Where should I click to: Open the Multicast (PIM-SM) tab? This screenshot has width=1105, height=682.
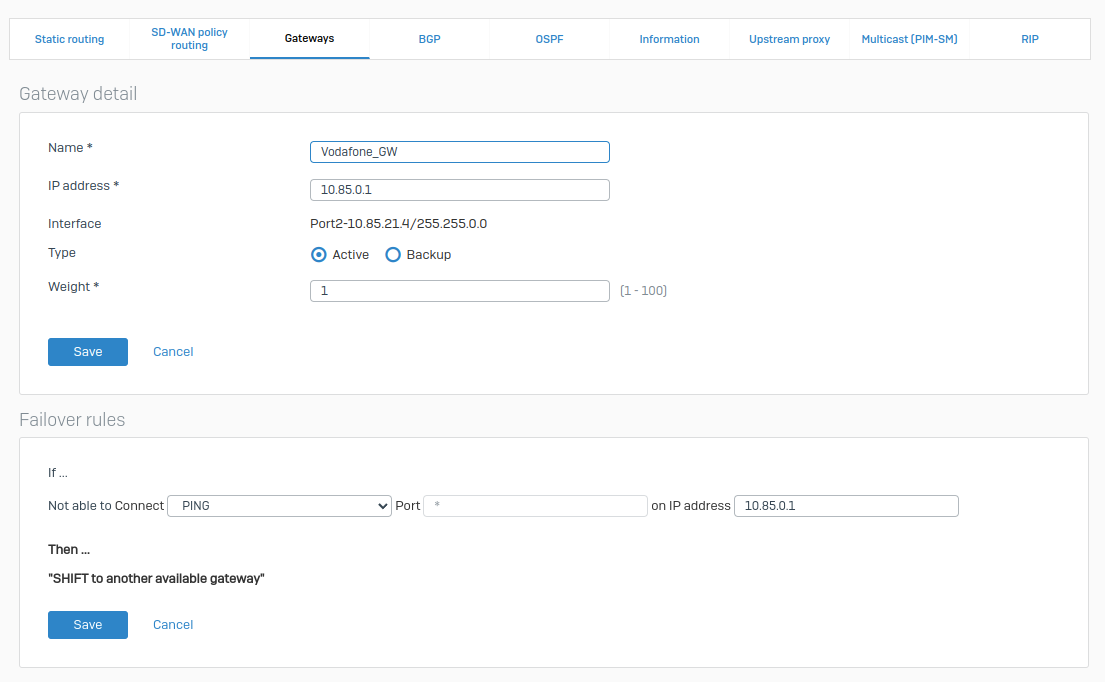(x=909, y=39)
